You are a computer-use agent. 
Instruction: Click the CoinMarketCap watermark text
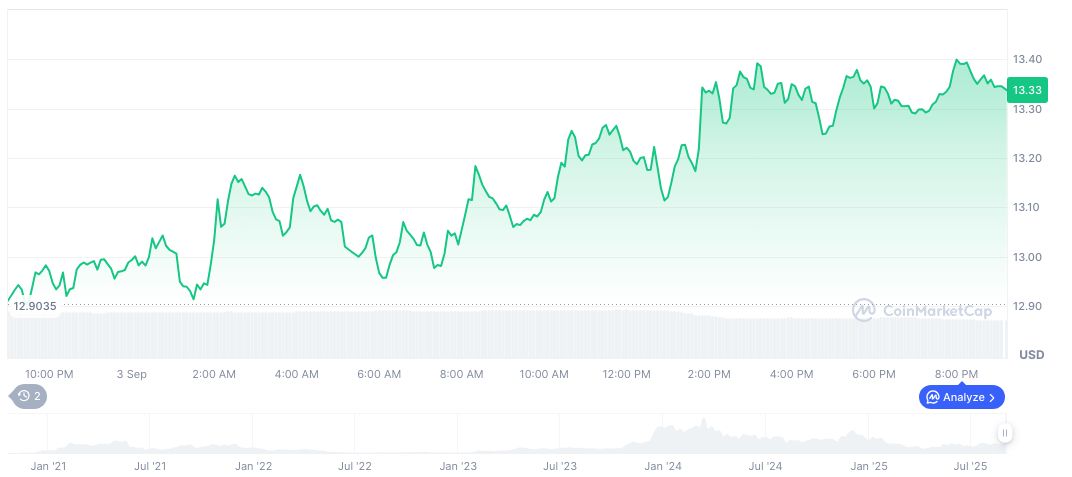(936, 311)
